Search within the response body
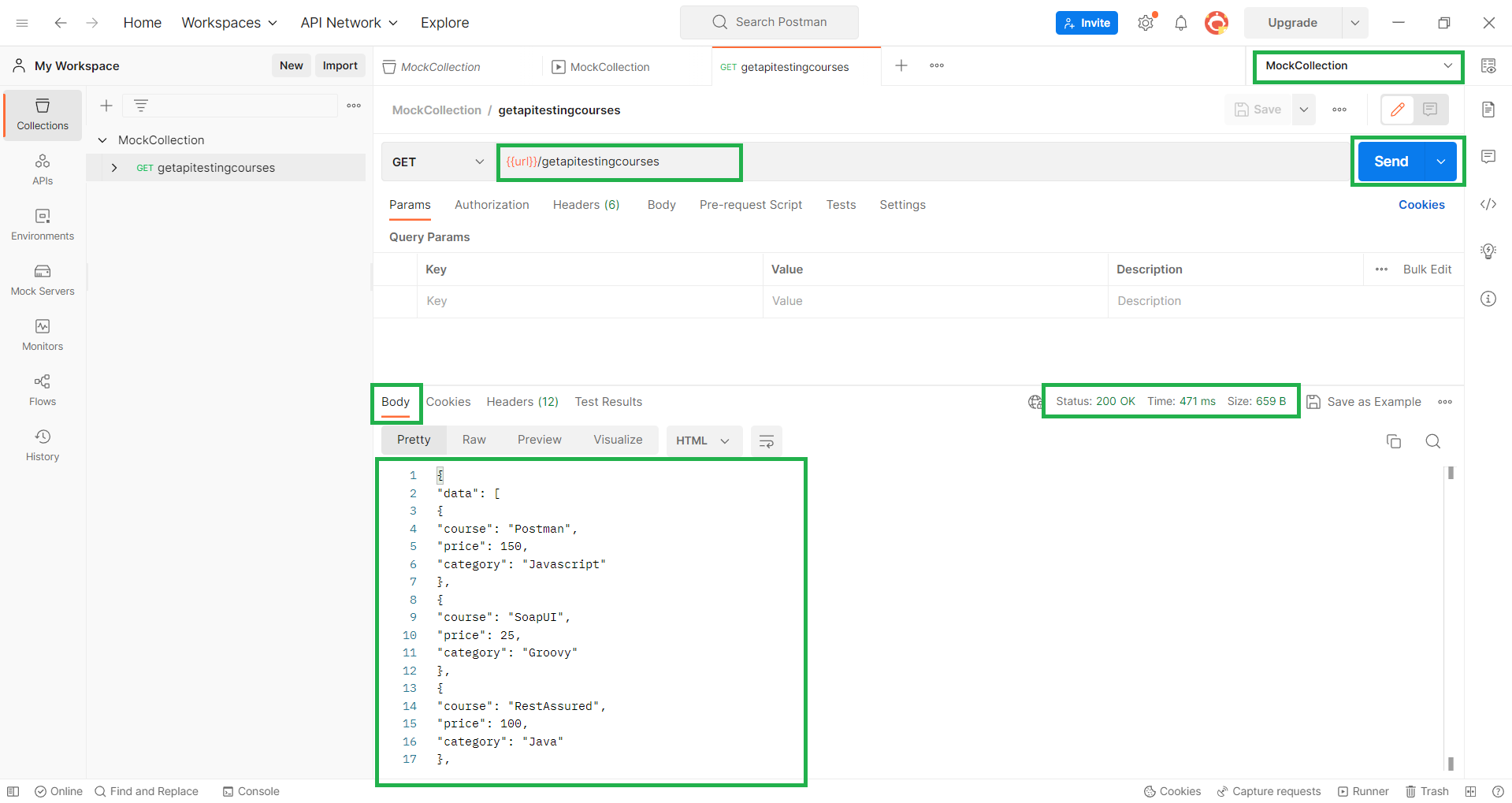Viewport: 1512px width, 803px height. (1432, 441)
